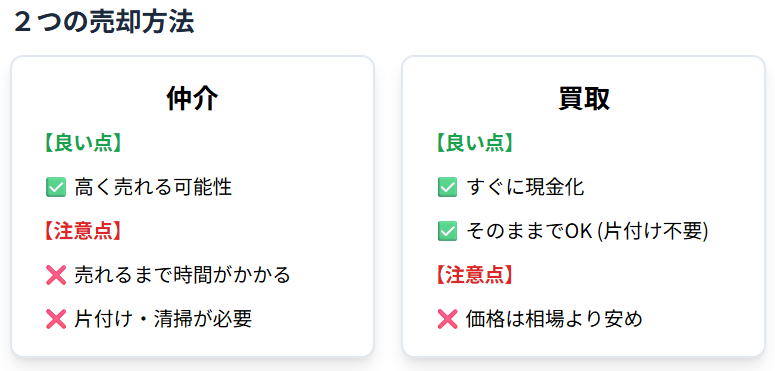The width and height of the screenshot is (775, 371).
Task: Click the 【良い点】 label in 仲介 card
Action: (83, 144)
